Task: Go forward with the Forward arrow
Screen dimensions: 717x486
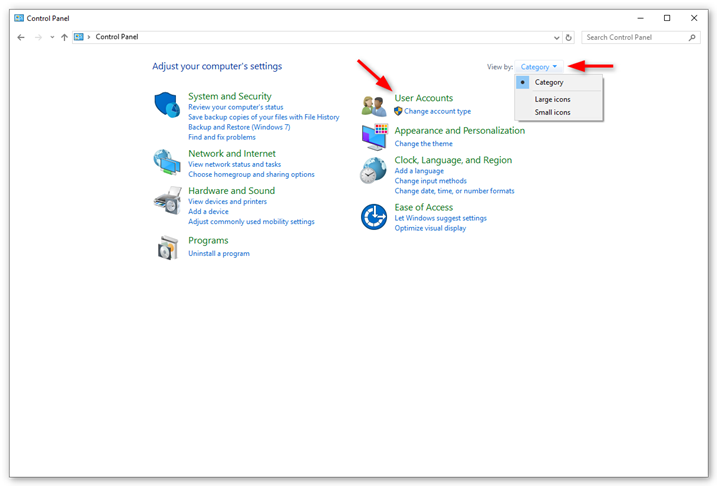Action: 38,37
